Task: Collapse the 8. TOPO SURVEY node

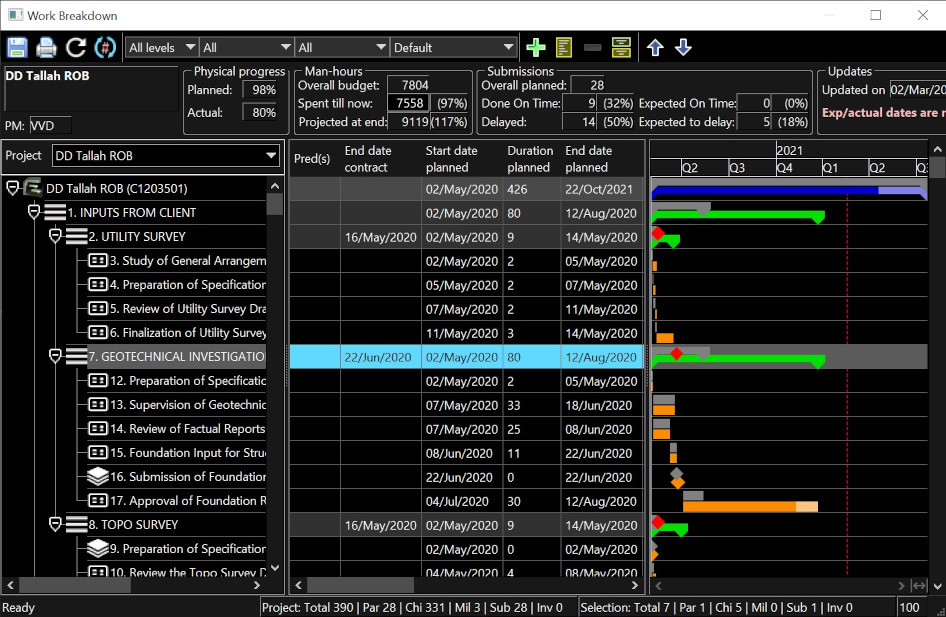Action: click(x=56, y=525)
